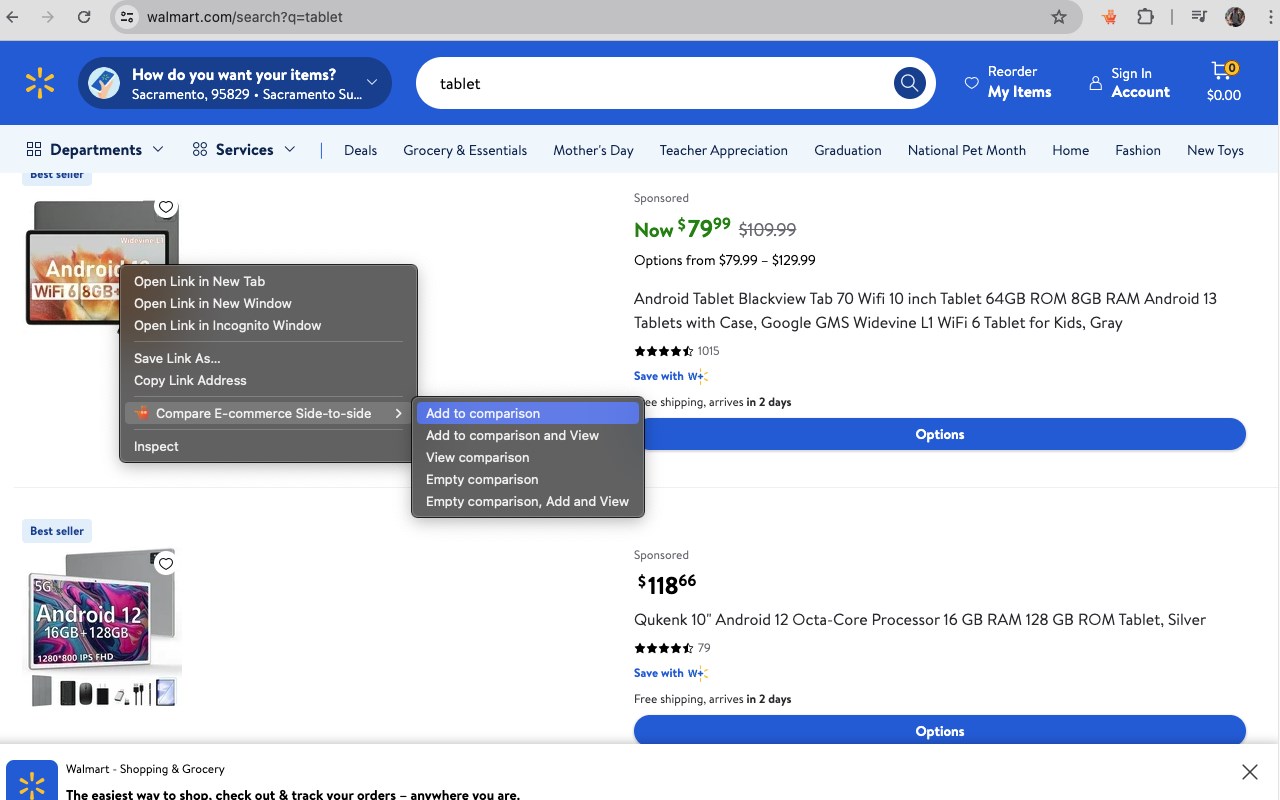The image size is (1280, 800).
Task: Go to Walmart home via spark logo
Action: (40, 83)
